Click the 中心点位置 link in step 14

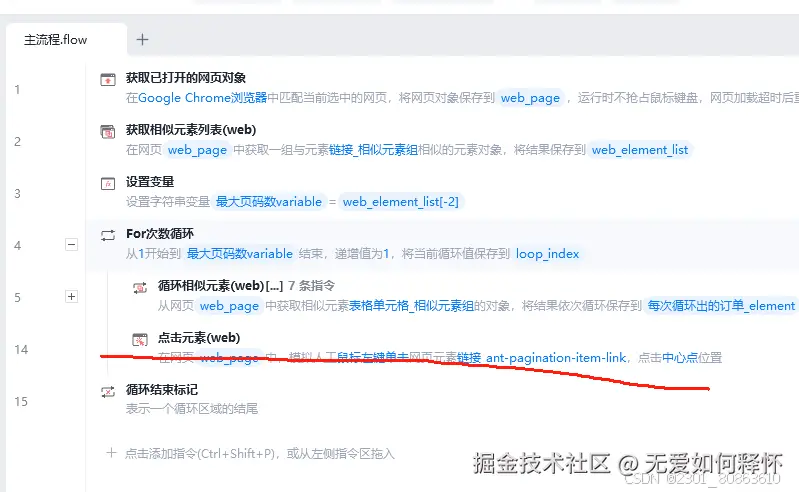691,358
